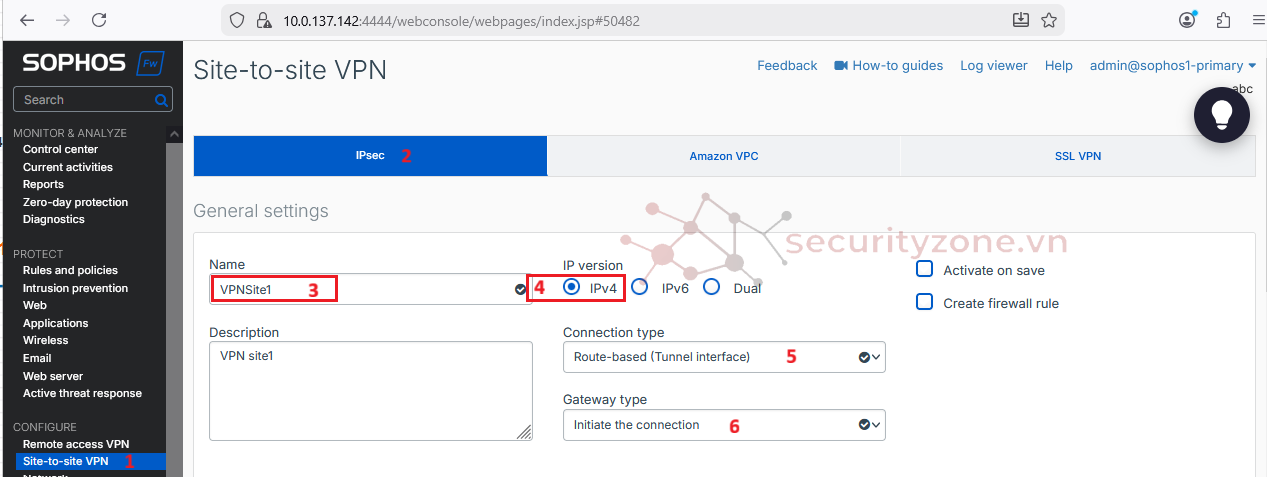The image size is (1267, 477).
Task: Open the Log viewer link
Action: tap(993, 66)
